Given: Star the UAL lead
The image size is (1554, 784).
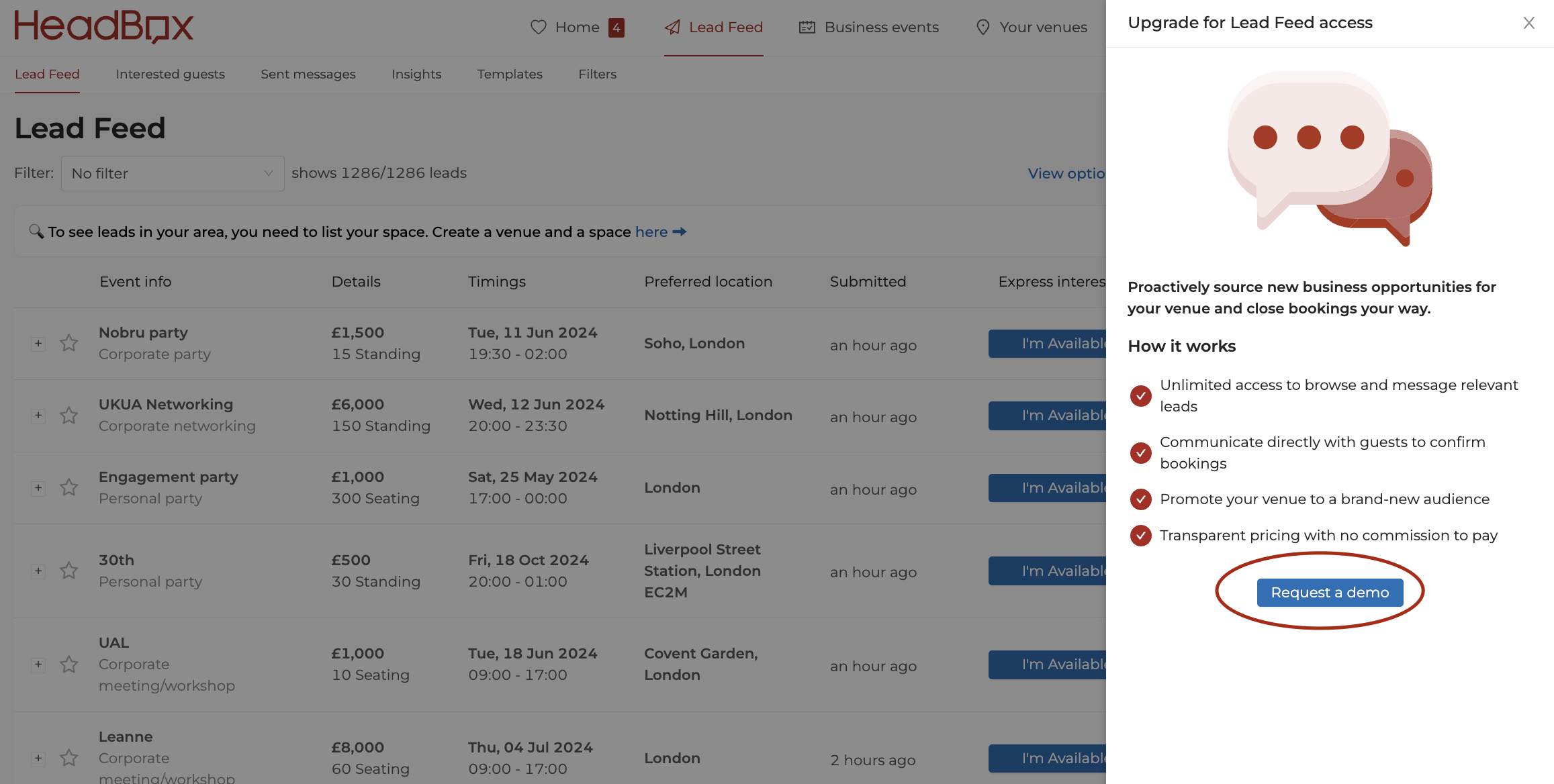Looking at the screenshot, I should (68, 665).
